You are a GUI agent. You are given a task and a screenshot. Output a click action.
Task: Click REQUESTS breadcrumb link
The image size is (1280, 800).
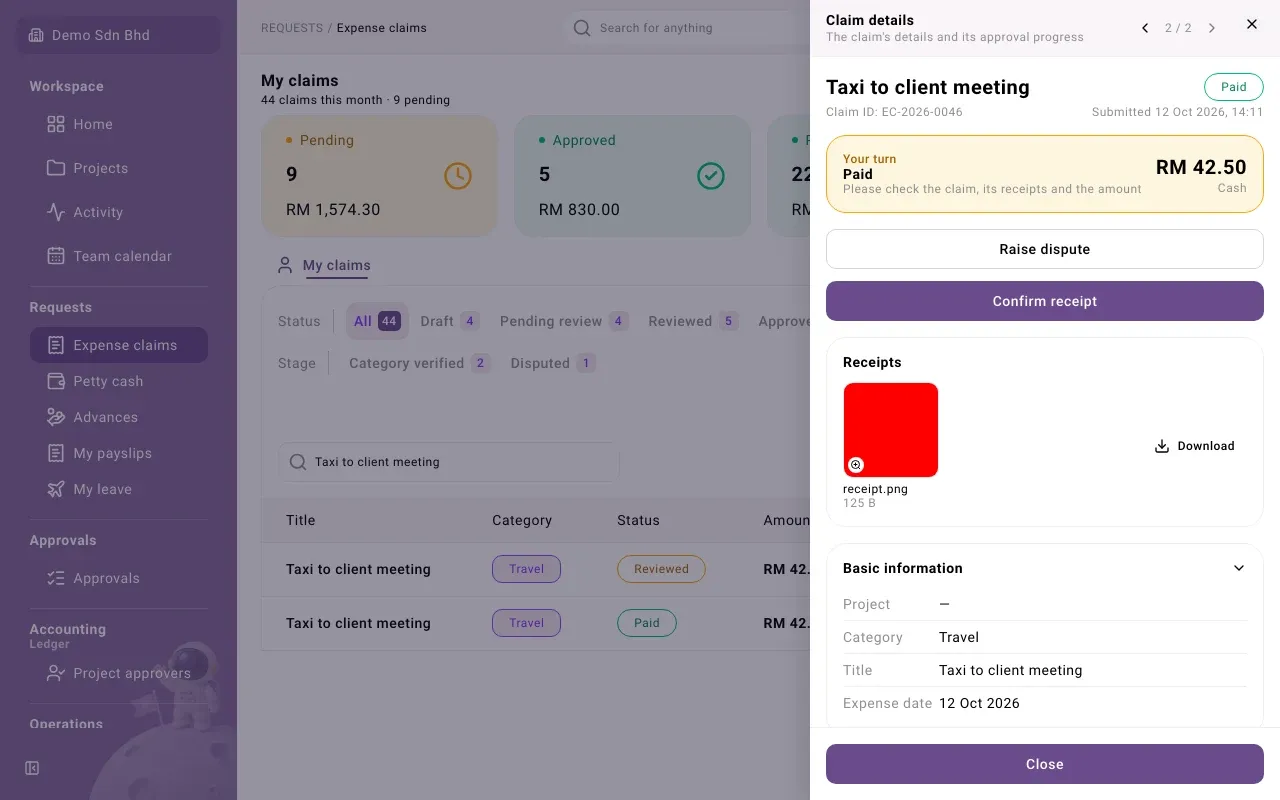[291, 28]
